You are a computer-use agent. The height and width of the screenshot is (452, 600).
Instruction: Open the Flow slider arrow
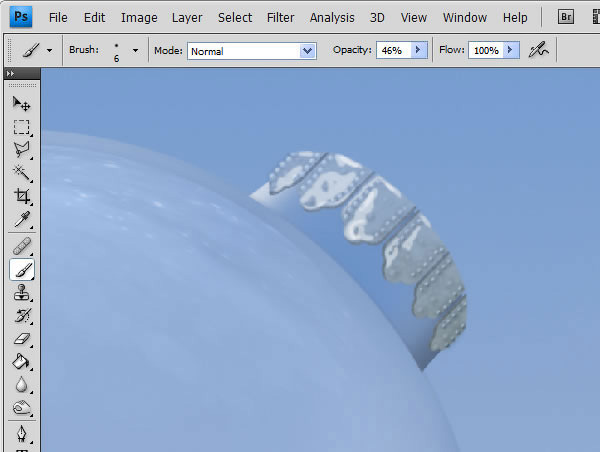point(510,50)
